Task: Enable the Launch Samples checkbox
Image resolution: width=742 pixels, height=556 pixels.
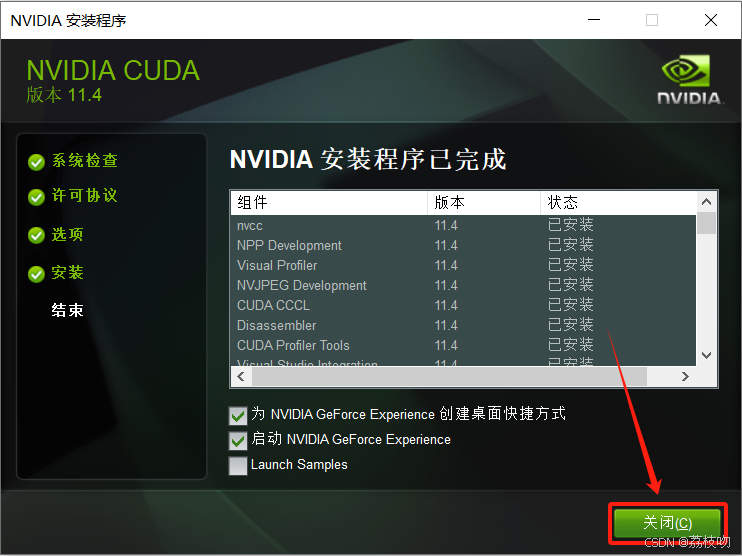Action: point(238,466)
